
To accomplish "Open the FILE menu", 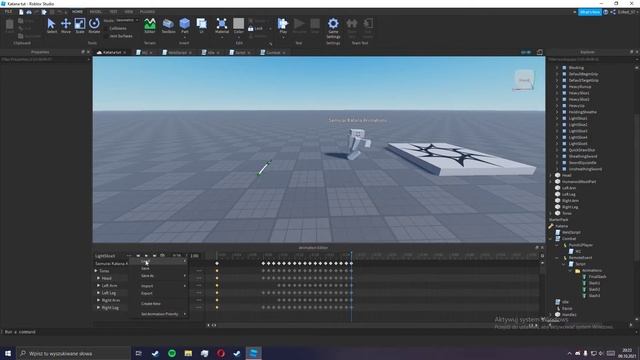I will pyautogui.click(x=8, y=12).
